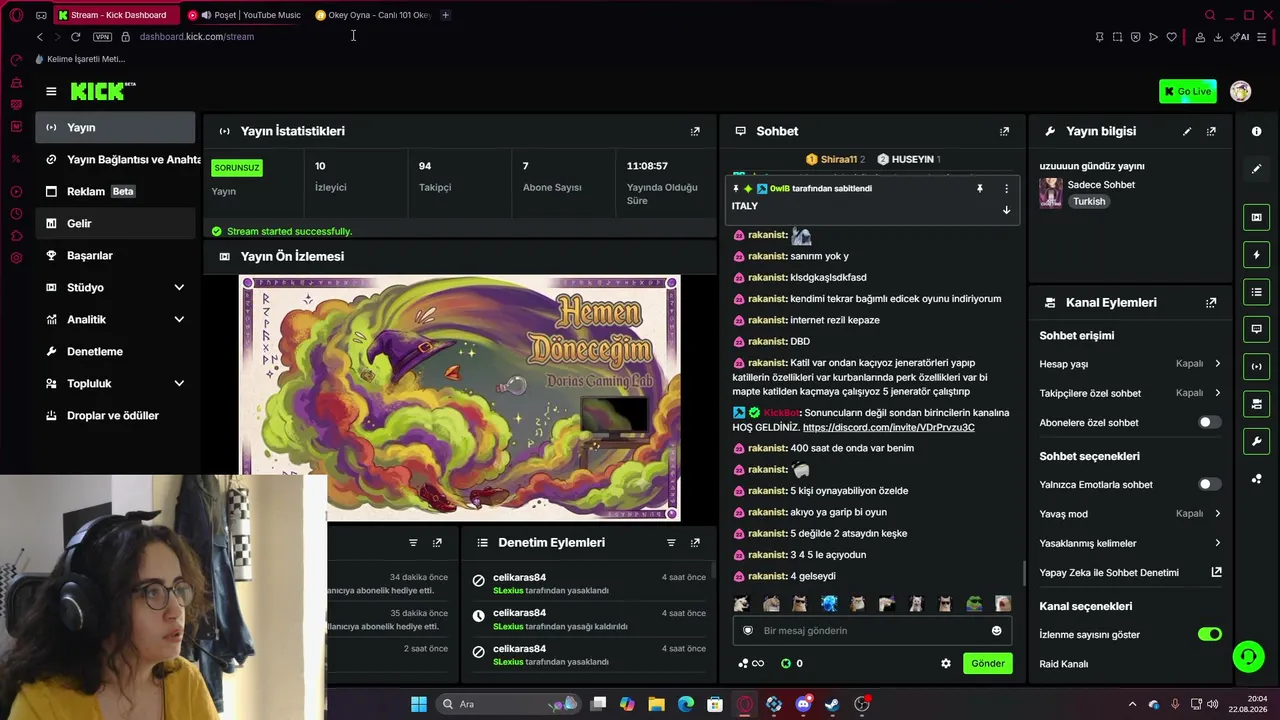
Task: Open the emoji picker in message box
Action: pyautogui.click(x=996, y=630)
